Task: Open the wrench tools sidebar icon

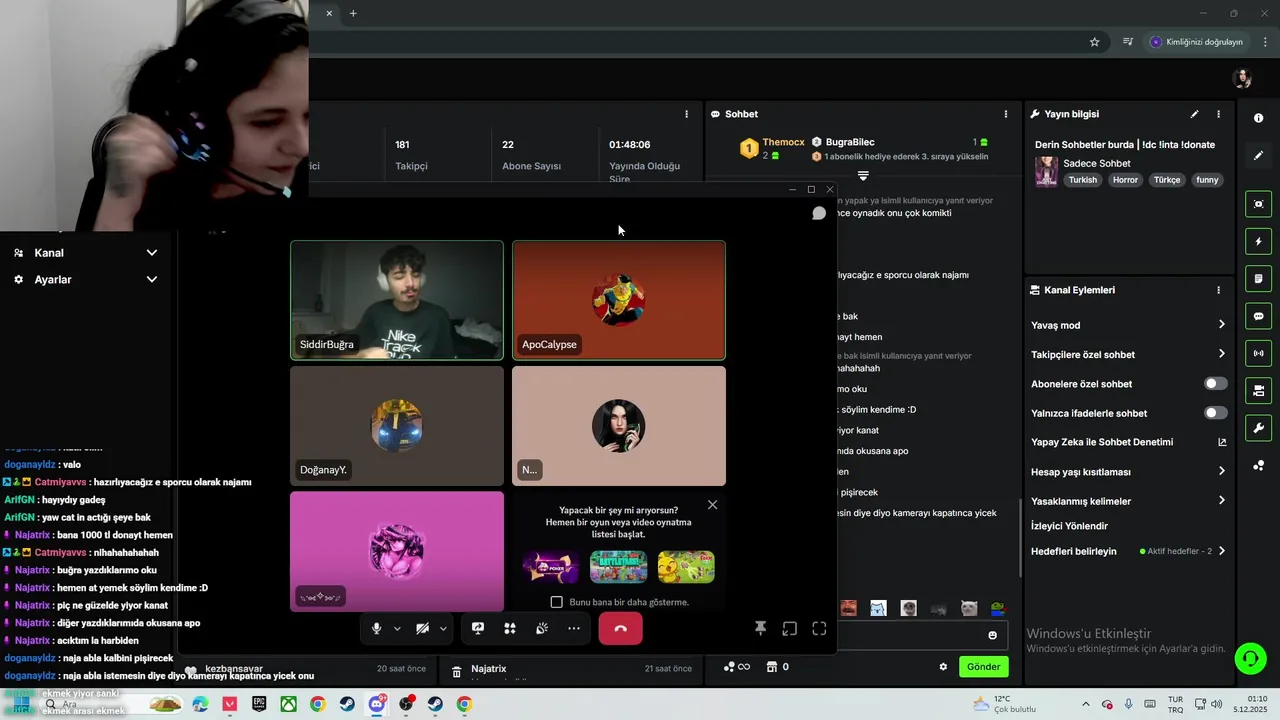Action: coord(1258,428)
